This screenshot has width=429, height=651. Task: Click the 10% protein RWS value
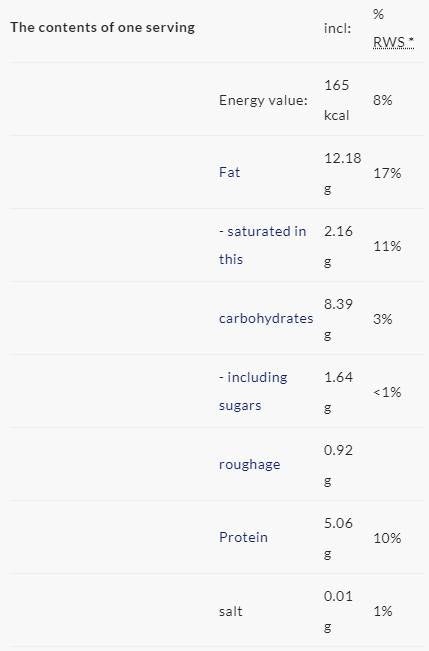(387, 538)
